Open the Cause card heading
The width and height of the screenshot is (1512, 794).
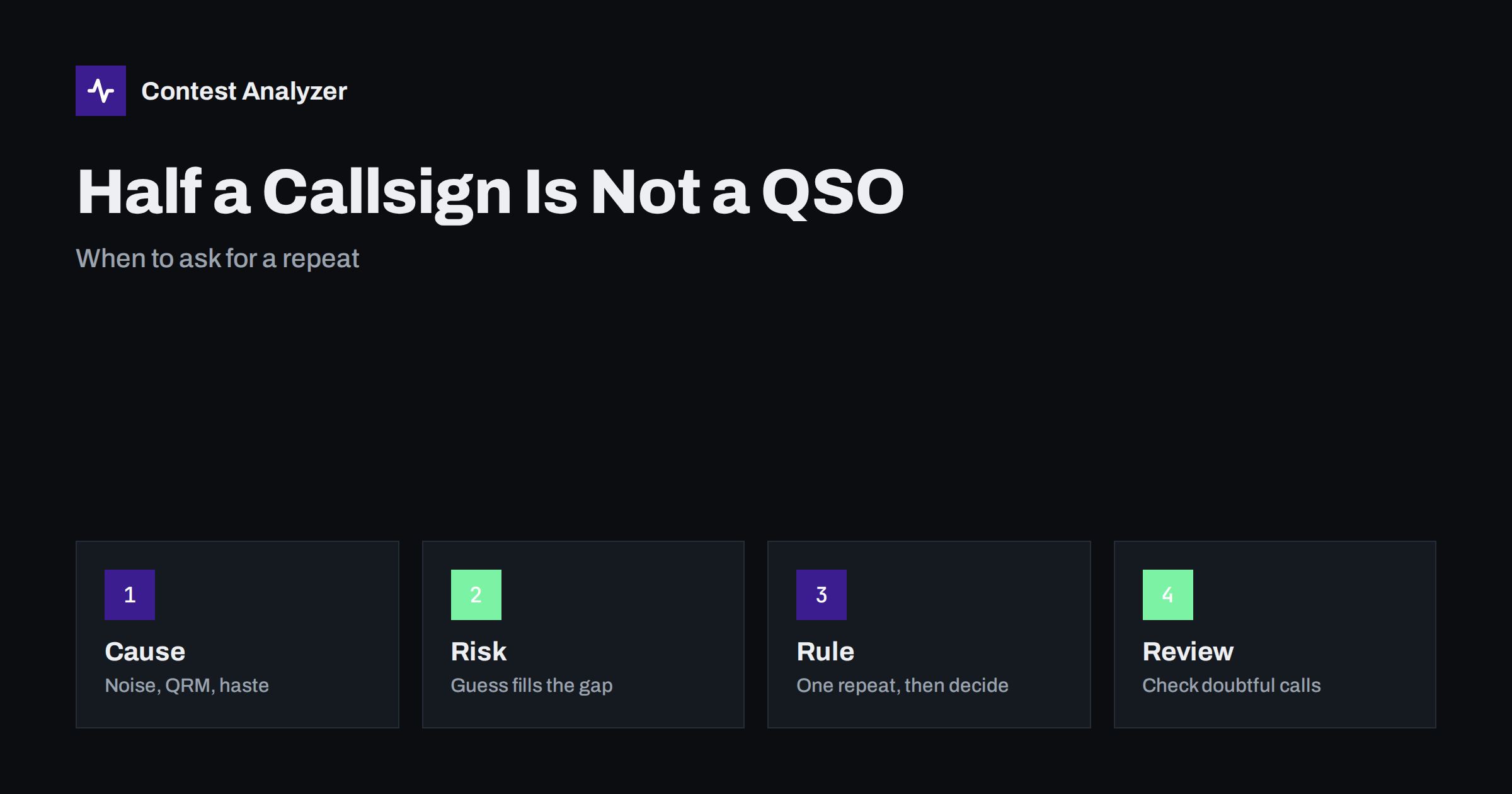pos(145,652)
